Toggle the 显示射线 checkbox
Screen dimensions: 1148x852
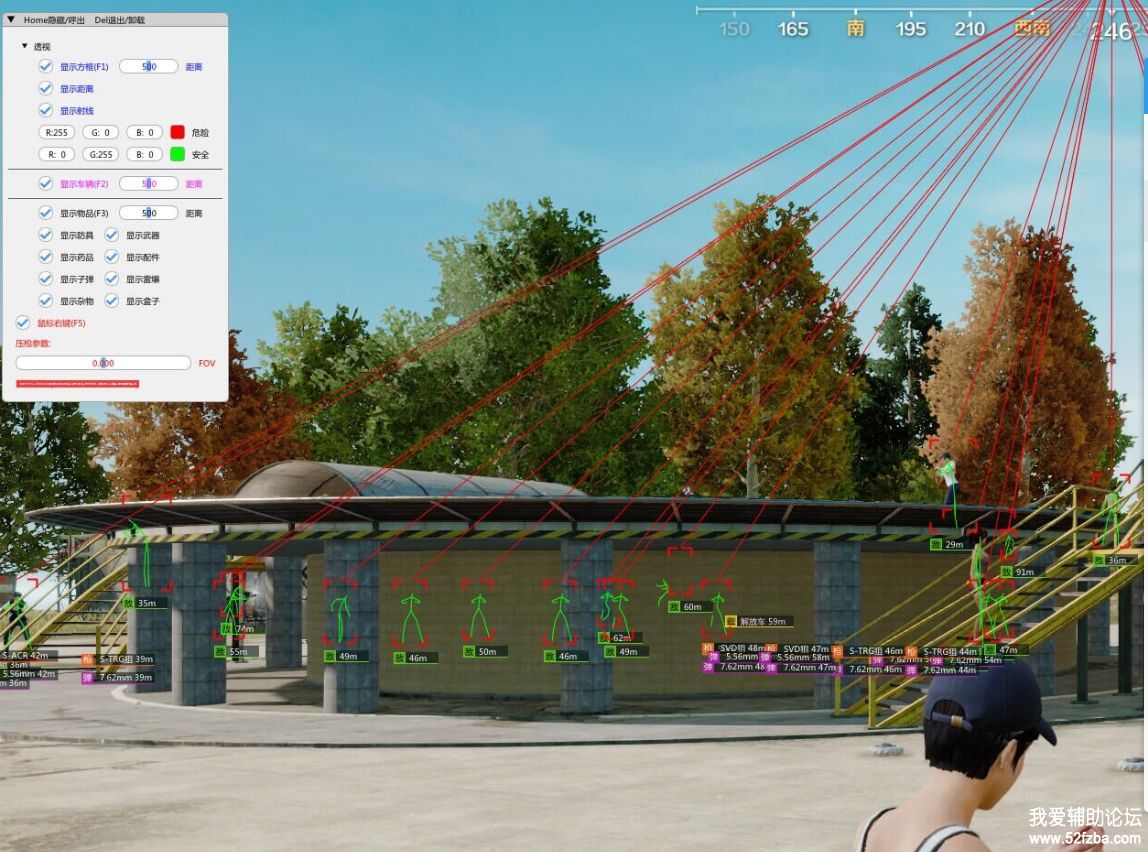pos(45,111)
